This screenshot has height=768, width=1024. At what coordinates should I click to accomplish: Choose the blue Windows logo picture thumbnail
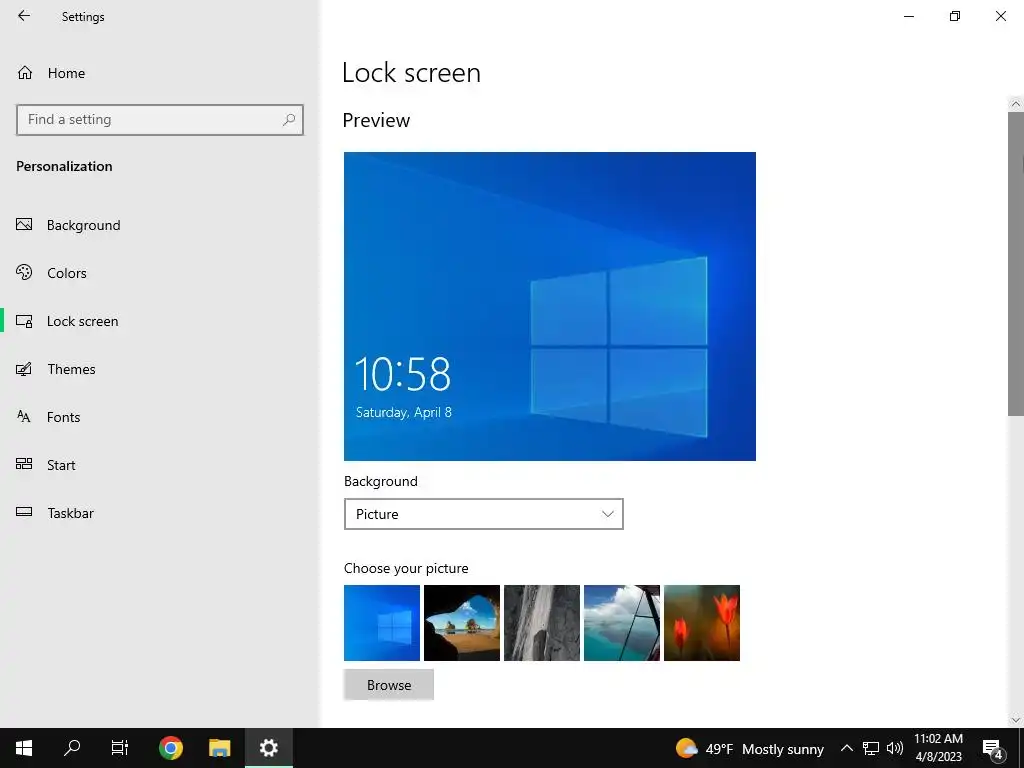[382, 623]
